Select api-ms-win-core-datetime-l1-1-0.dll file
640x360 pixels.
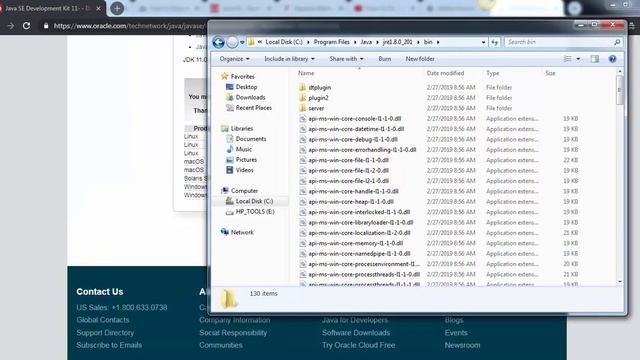pyautogui.click(x=356, y=129)
